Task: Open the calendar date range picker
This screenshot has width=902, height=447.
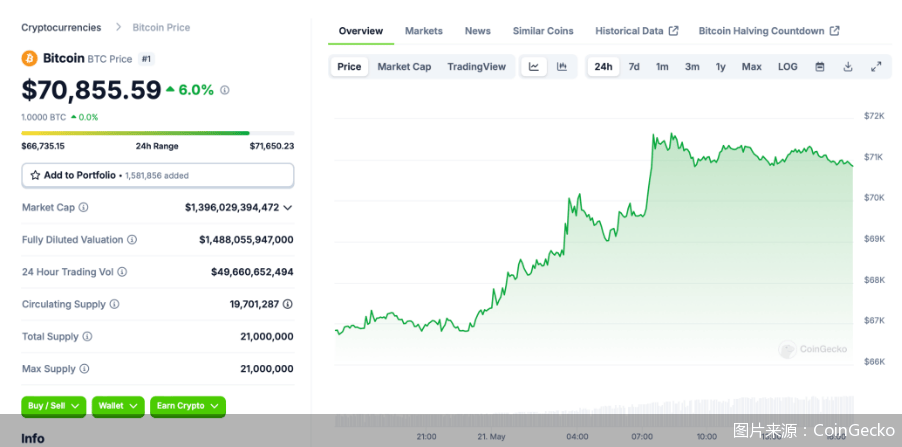Action: tap(820, 67)
